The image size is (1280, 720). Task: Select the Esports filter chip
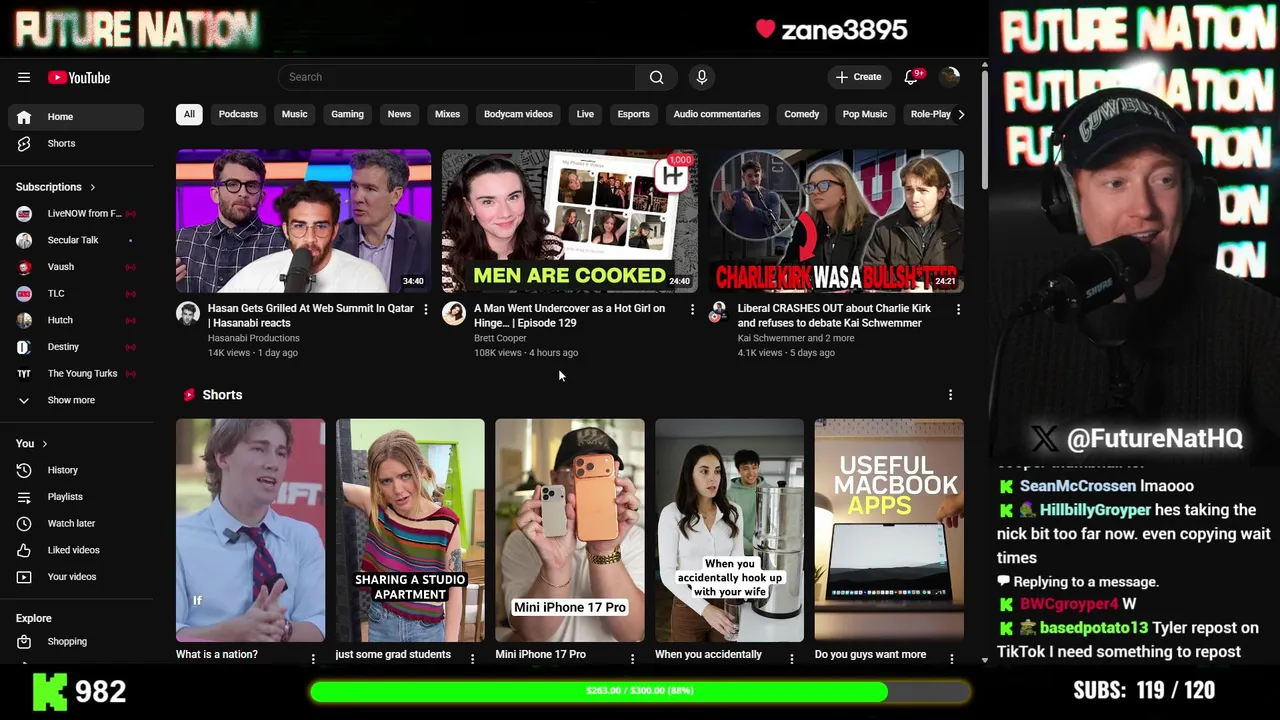tap(633, 114)
